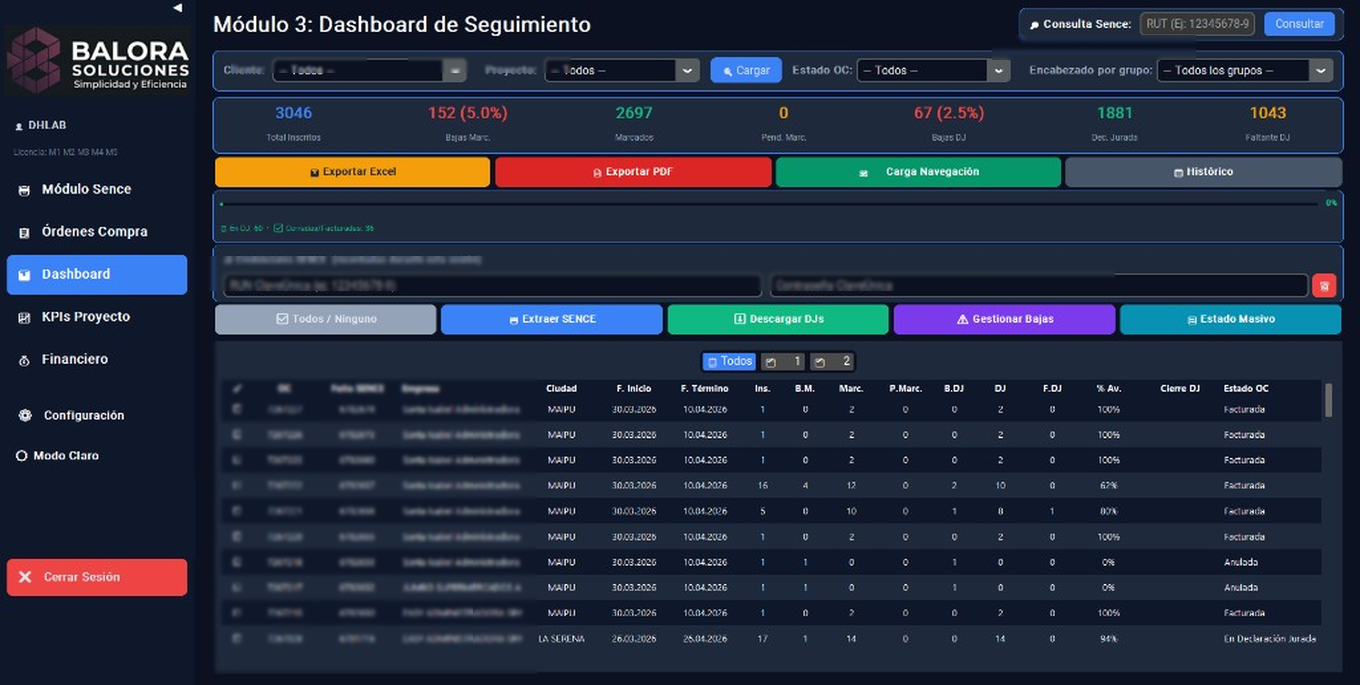This screenshot has width=1360, height=685.
Task: Click the P.Marc. column header
Action: tap(905, 388)
